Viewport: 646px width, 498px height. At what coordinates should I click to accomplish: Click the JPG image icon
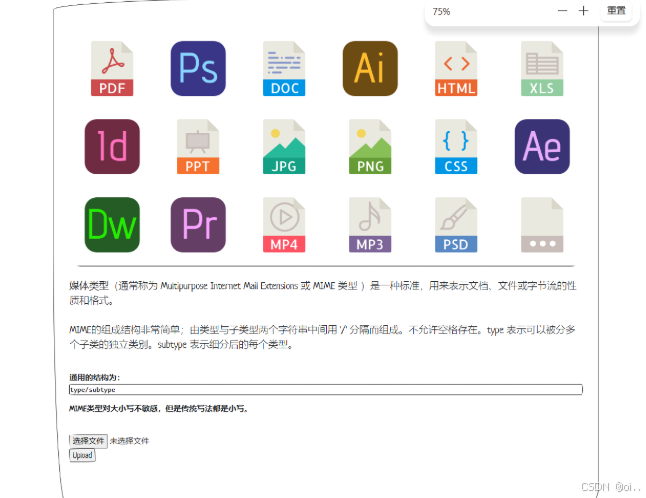284,147
